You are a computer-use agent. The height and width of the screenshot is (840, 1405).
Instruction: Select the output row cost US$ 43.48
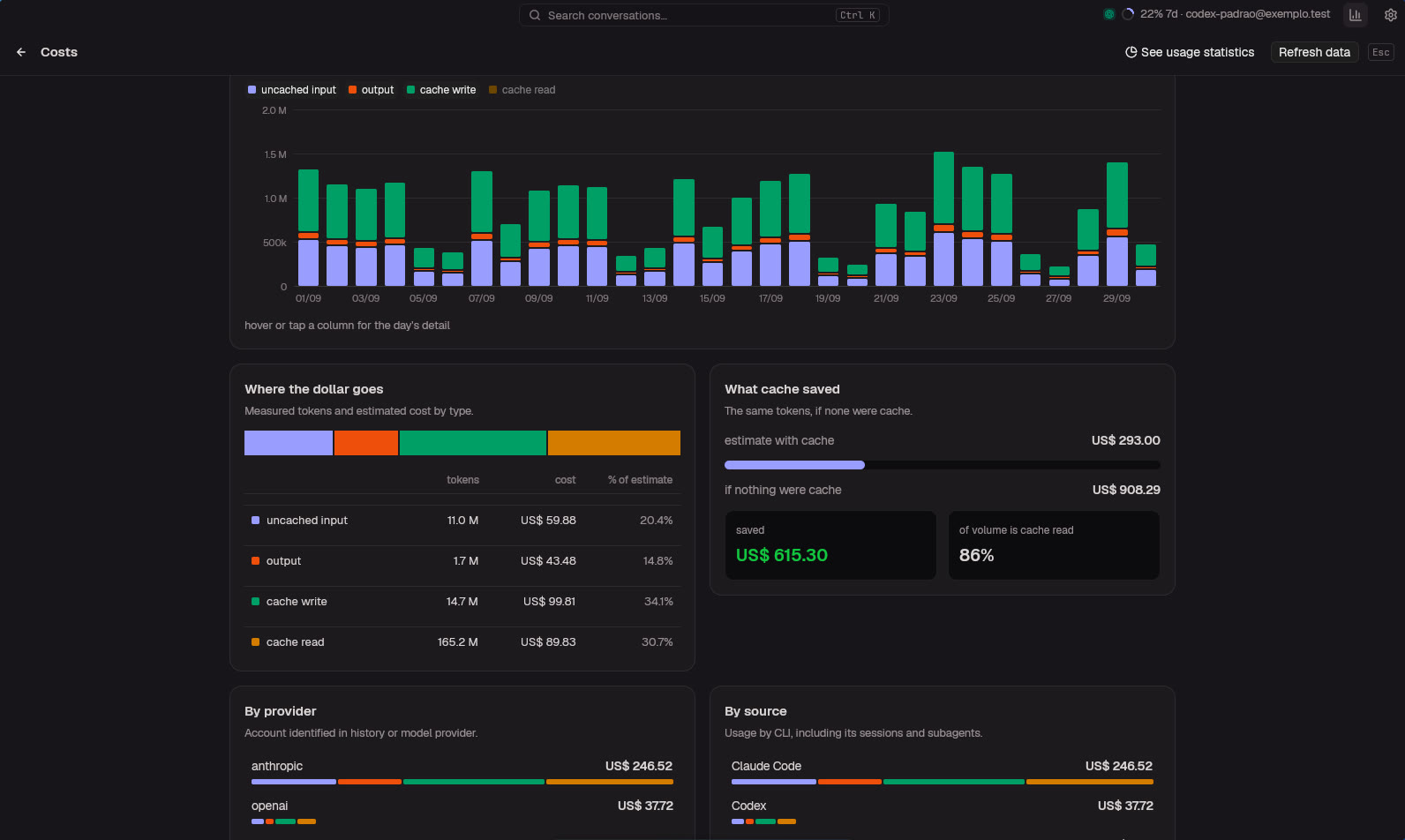click(x=548, y=561)
